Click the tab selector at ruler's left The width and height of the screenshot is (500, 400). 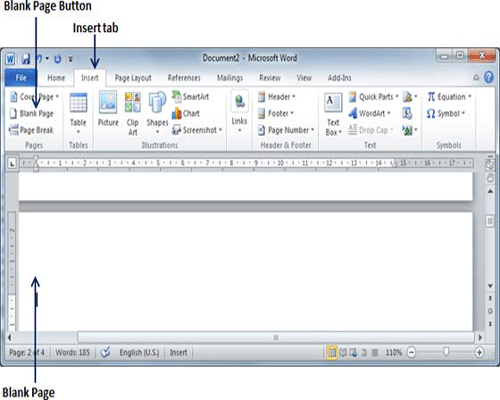point(12,163)
